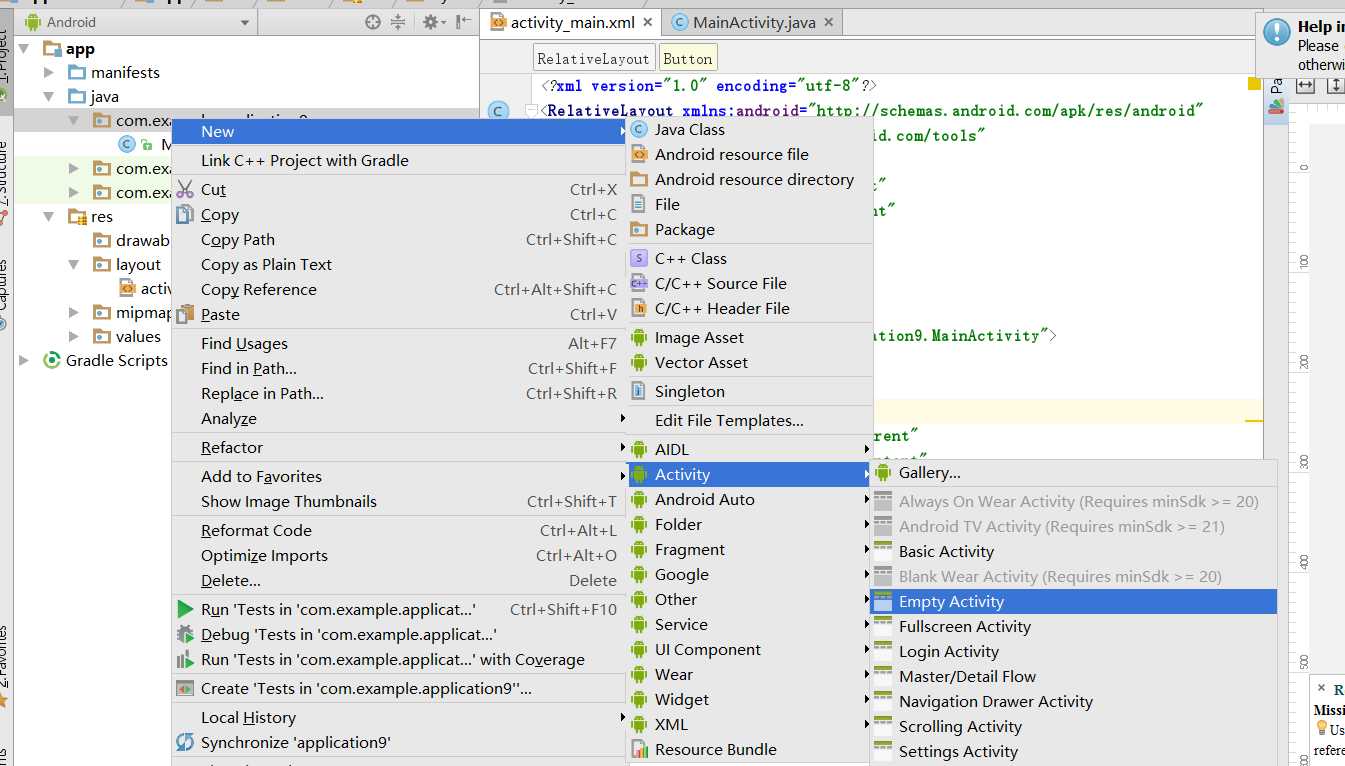Open the Local History submenu
The image size is (1345, 766).
[399, 717]
